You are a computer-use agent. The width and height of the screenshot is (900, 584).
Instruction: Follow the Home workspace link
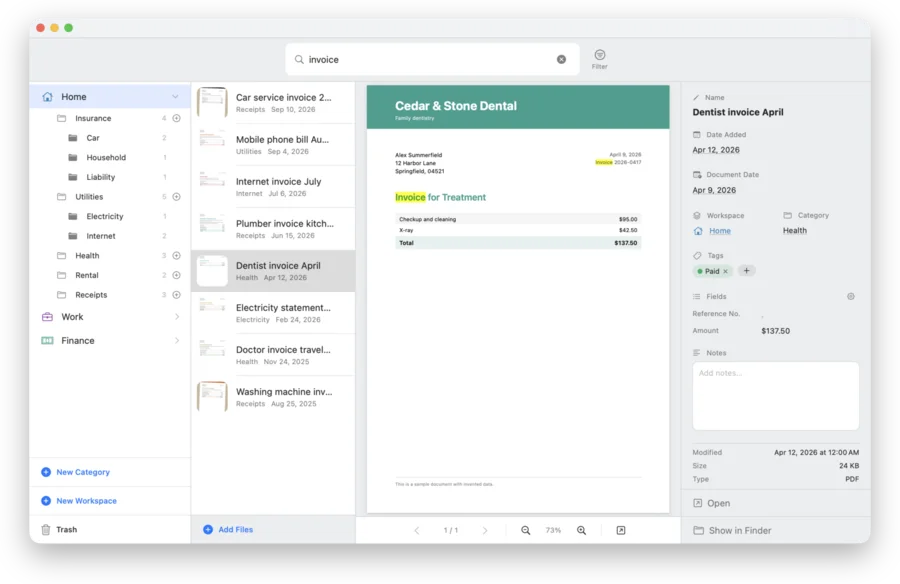[x=720, y=231]
